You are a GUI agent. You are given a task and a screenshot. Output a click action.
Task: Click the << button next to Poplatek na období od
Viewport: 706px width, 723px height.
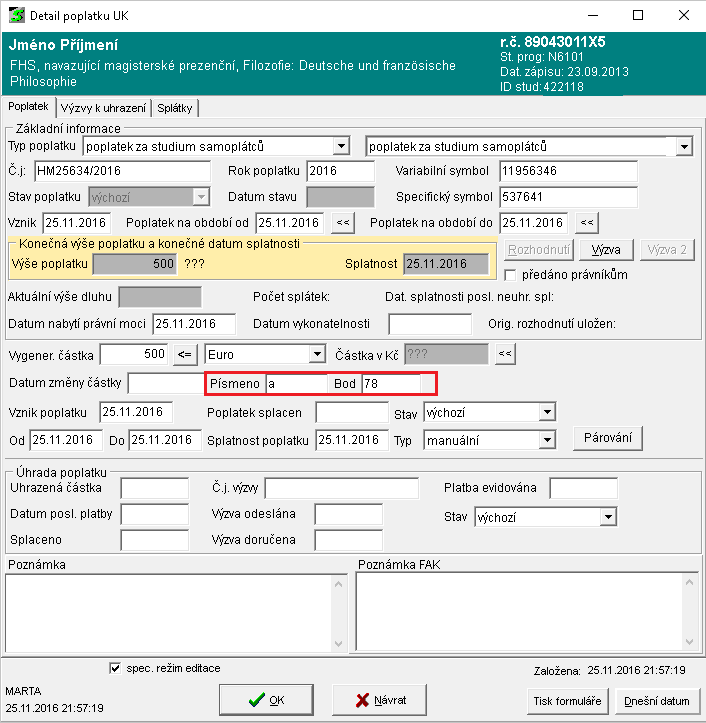342,223
